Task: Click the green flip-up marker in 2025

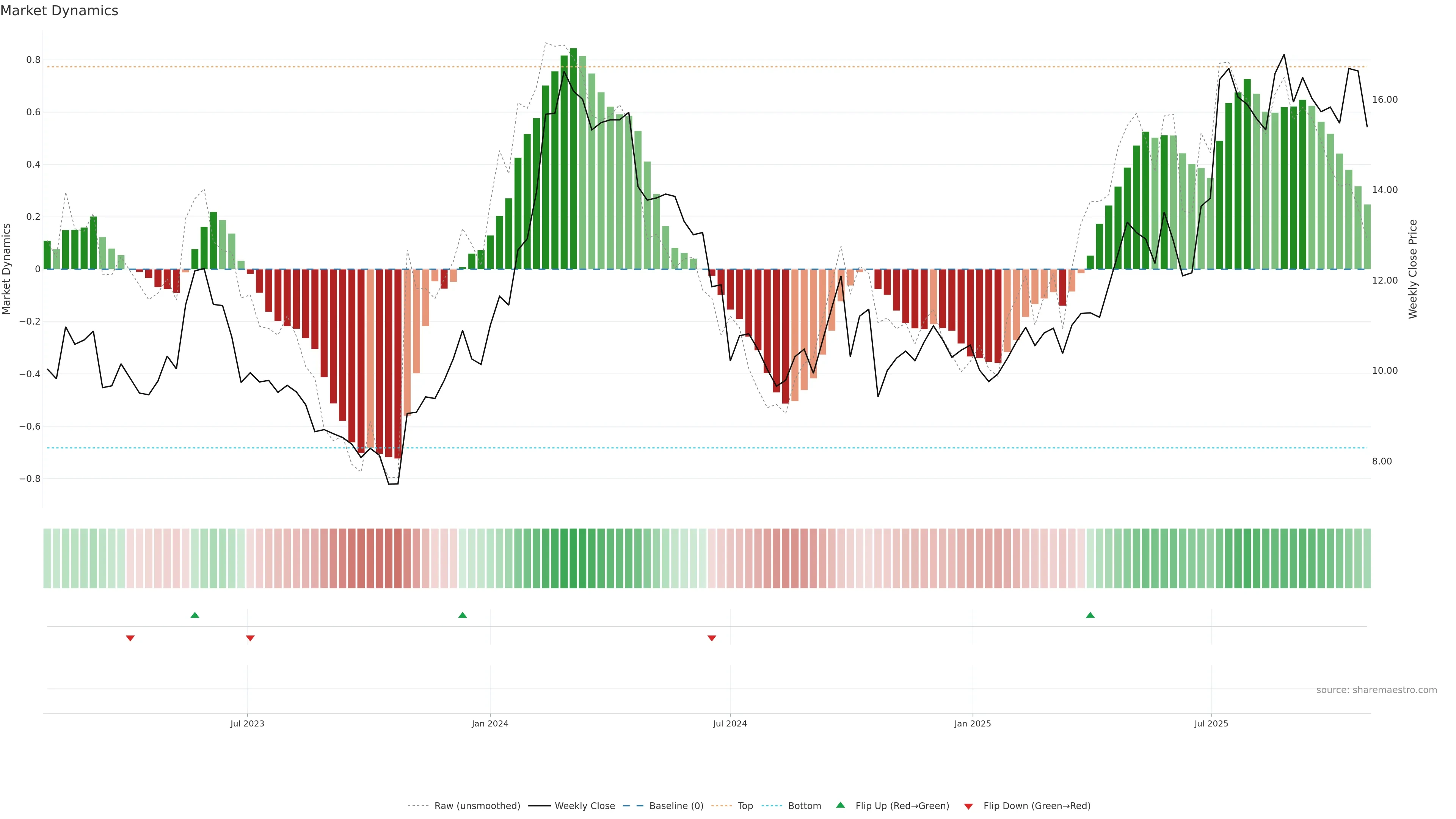Action: click(x=1090, y=615)
